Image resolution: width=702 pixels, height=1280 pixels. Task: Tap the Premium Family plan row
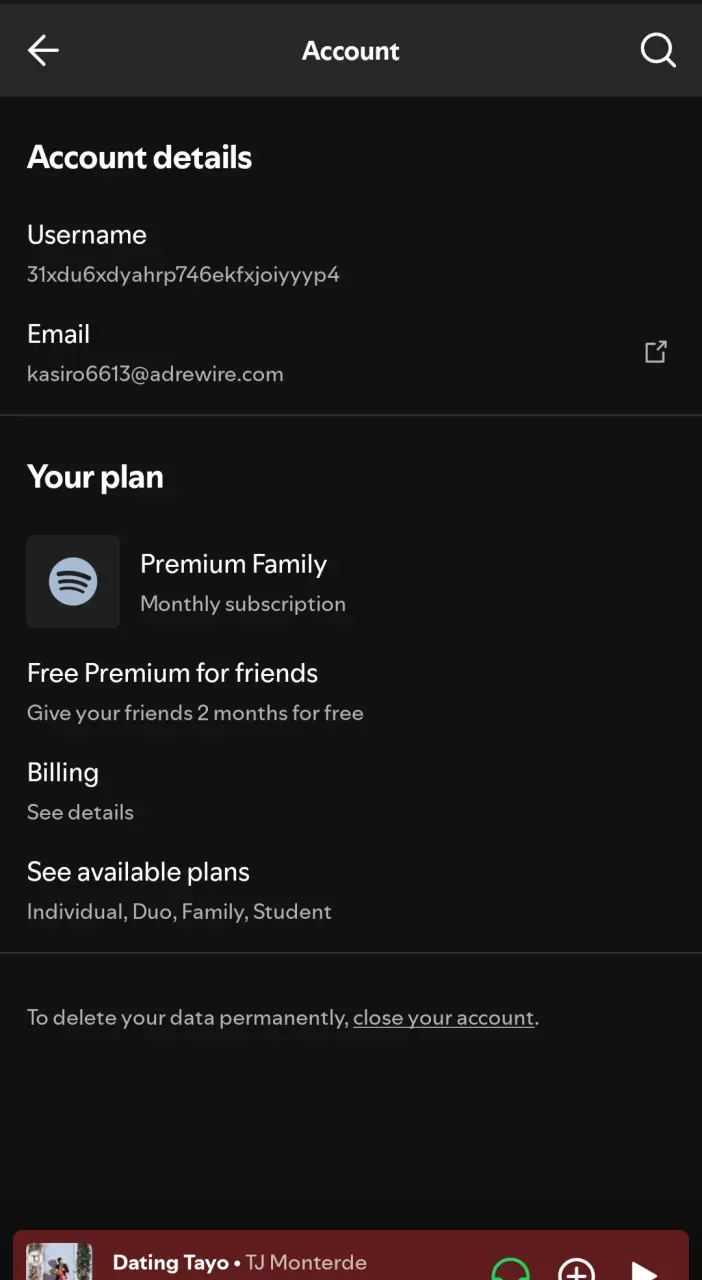(351, 581)
